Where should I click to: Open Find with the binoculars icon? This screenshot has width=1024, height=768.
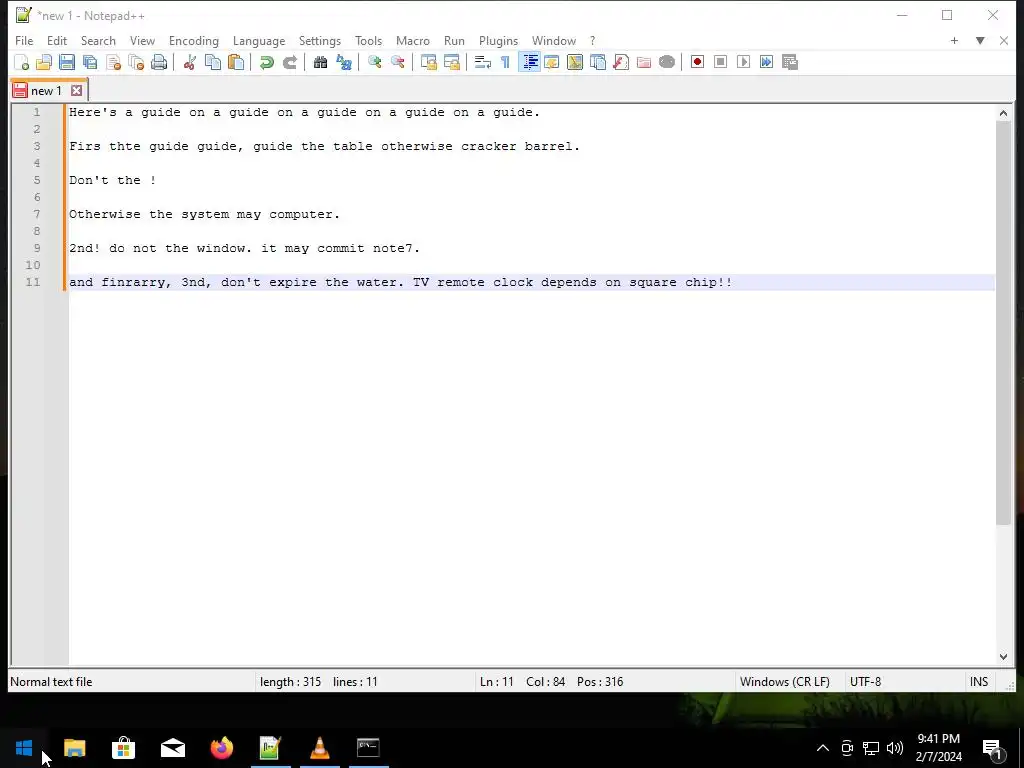click(320, 62)
